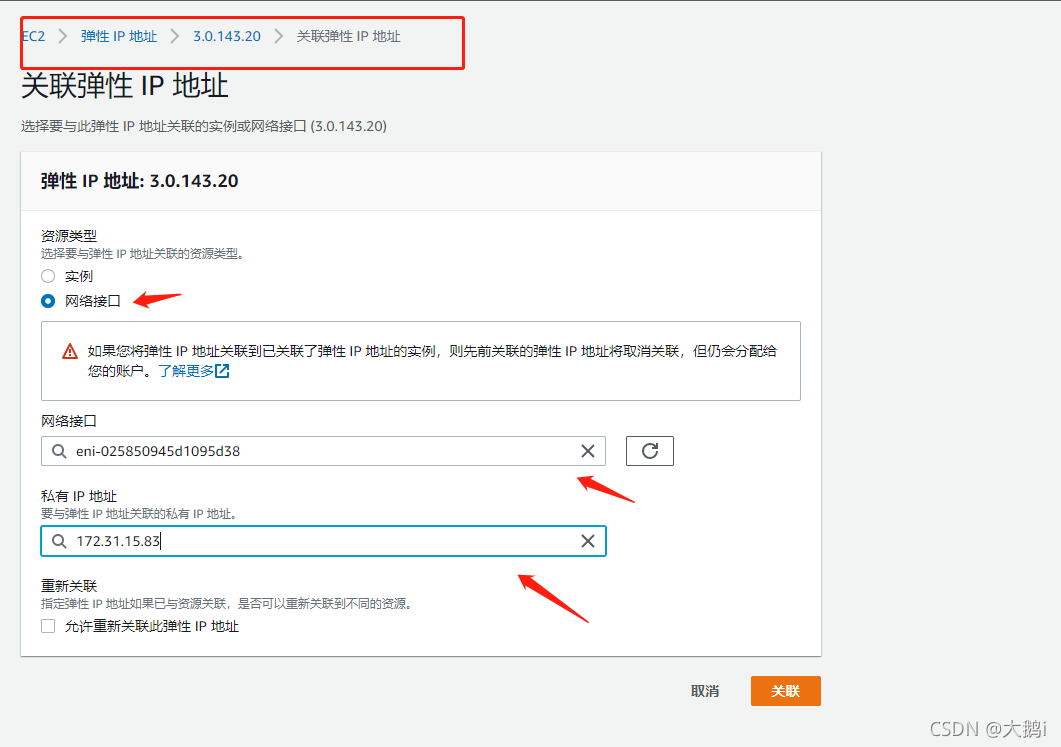Click the search icon in 私有 IP field

[x=60, y=541]
